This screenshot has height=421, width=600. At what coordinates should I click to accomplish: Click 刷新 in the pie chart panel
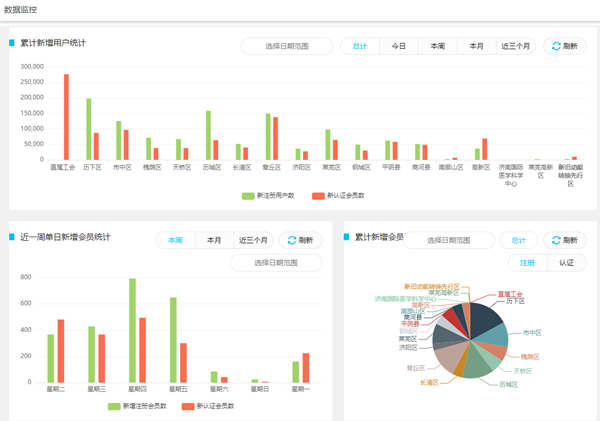click(564, 240)
